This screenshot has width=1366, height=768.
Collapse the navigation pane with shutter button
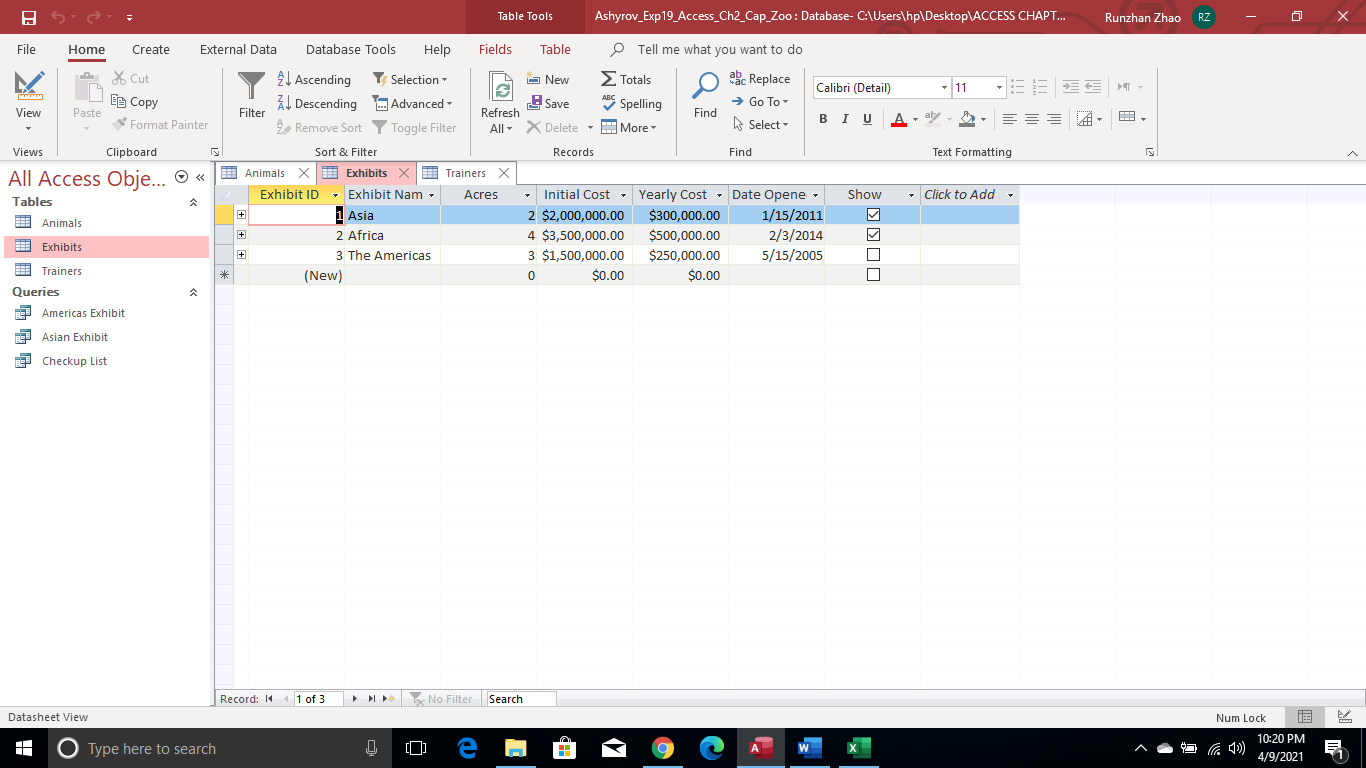[x=200, y=178]
